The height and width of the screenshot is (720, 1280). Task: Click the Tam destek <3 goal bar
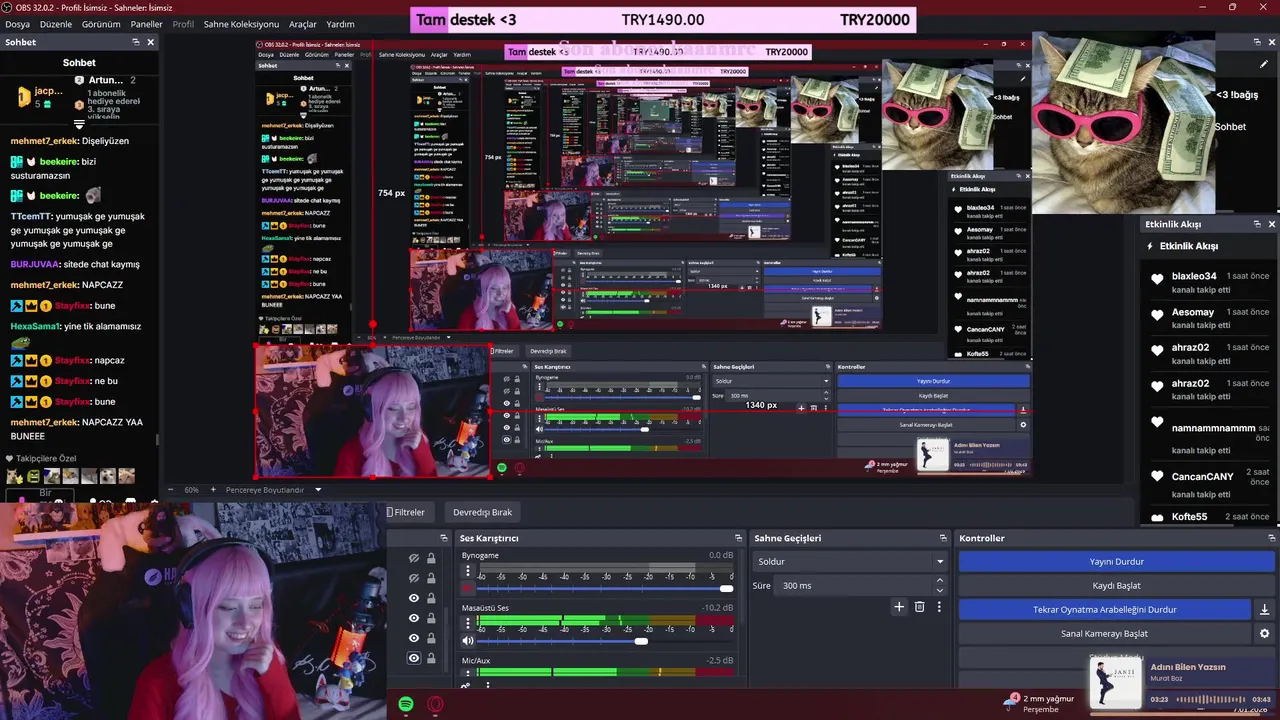pos(663,19)
